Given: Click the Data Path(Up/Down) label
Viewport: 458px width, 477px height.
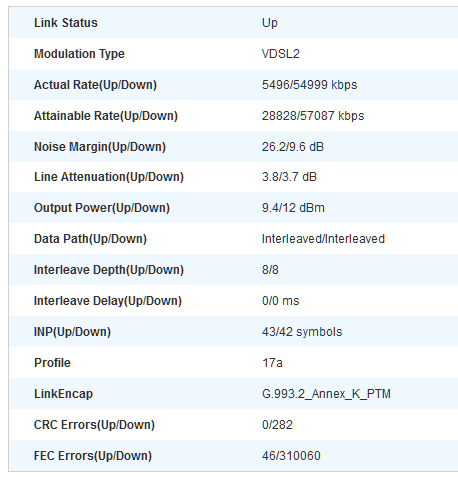Looking at the screenshot, I should [90, 239].
